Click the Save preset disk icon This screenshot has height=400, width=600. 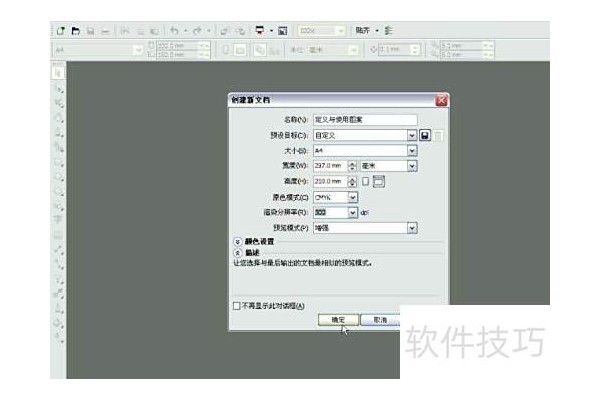[x=425, y=135]
